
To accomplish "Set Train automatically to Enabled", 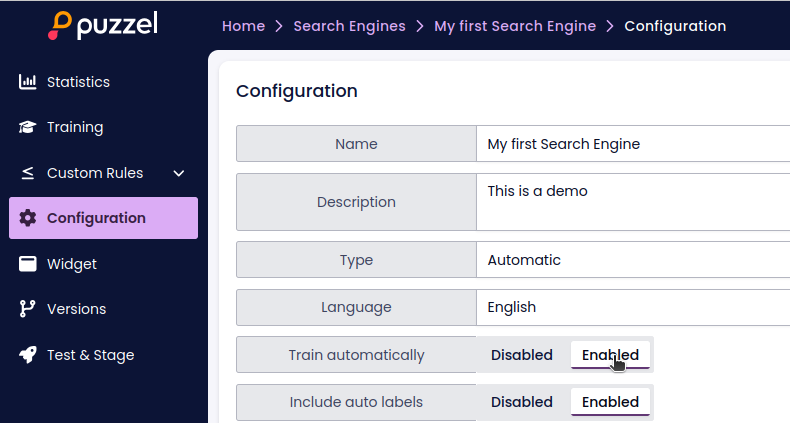I will pyautogui.click(x=610, y=355).
